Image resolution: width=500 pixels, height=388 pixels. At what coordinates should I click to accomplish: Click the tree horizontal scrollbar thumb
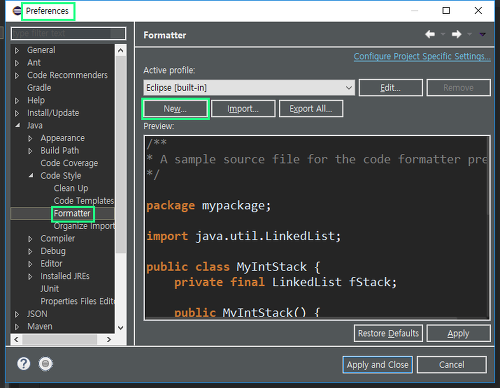point(60,339)
